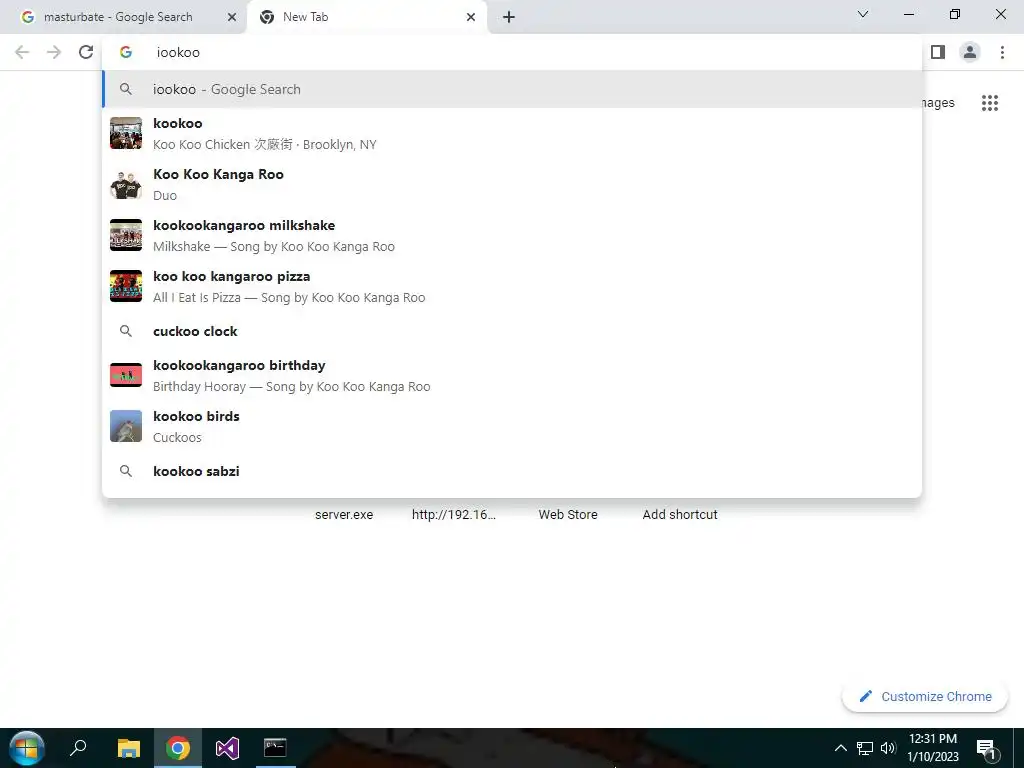This screenshot has width=1024, height=768.
Task: Close the Google Search tab
Action: tap(232, 17)
